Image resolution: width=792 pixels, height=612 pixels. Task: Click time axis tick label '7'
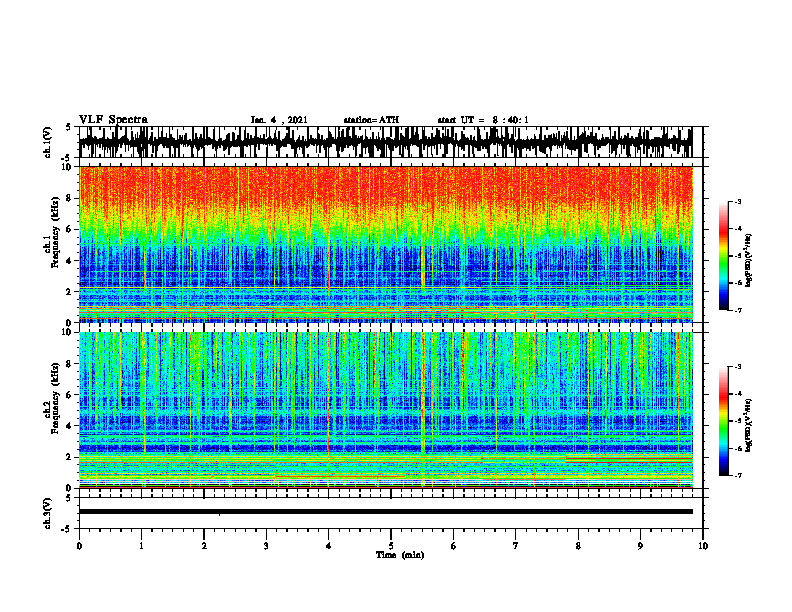click(516, 546)
